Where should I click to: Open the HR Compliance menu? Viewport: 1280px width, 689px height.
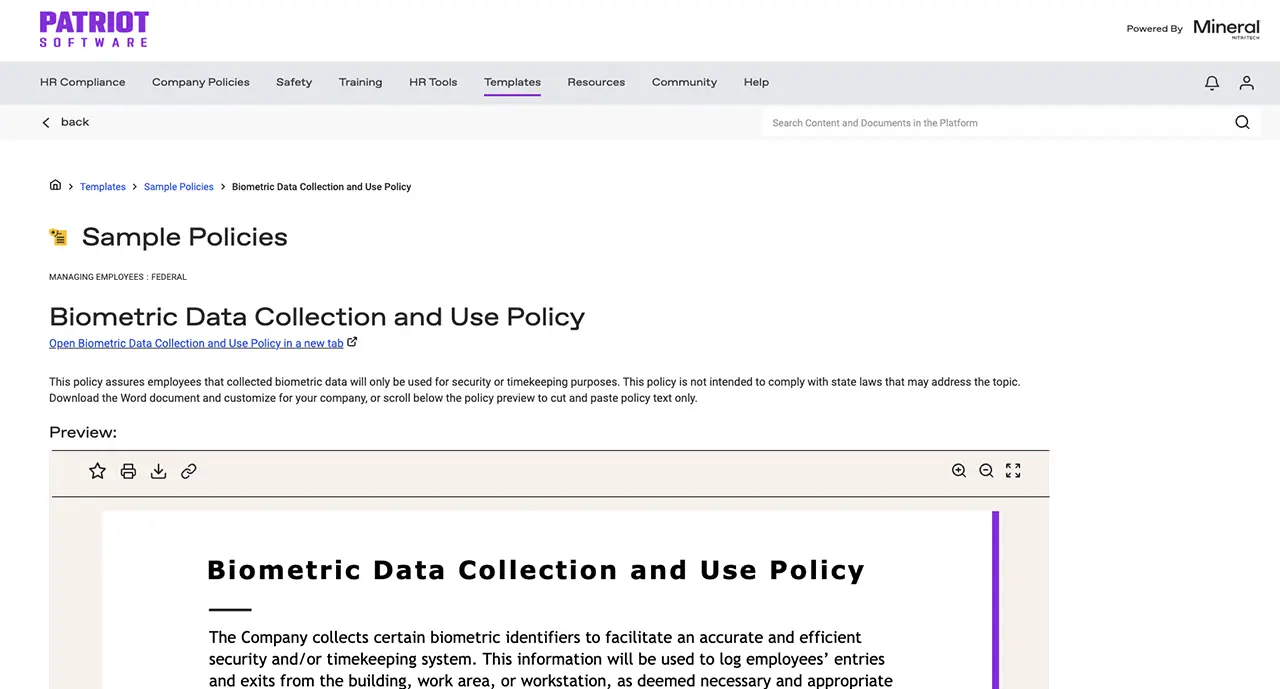pos(83,82)
